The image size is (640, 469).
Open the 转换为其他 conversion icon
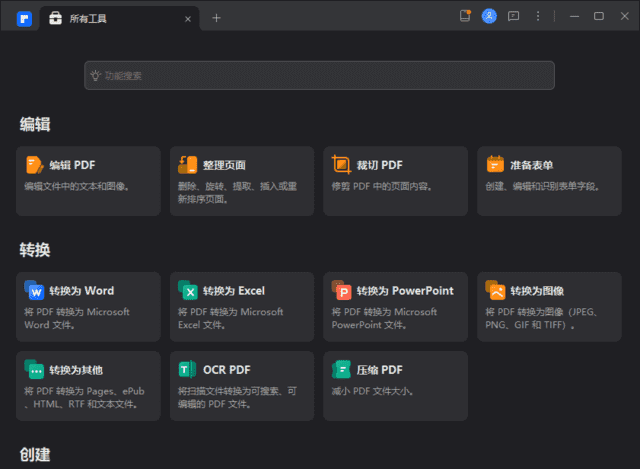[35, 369]
